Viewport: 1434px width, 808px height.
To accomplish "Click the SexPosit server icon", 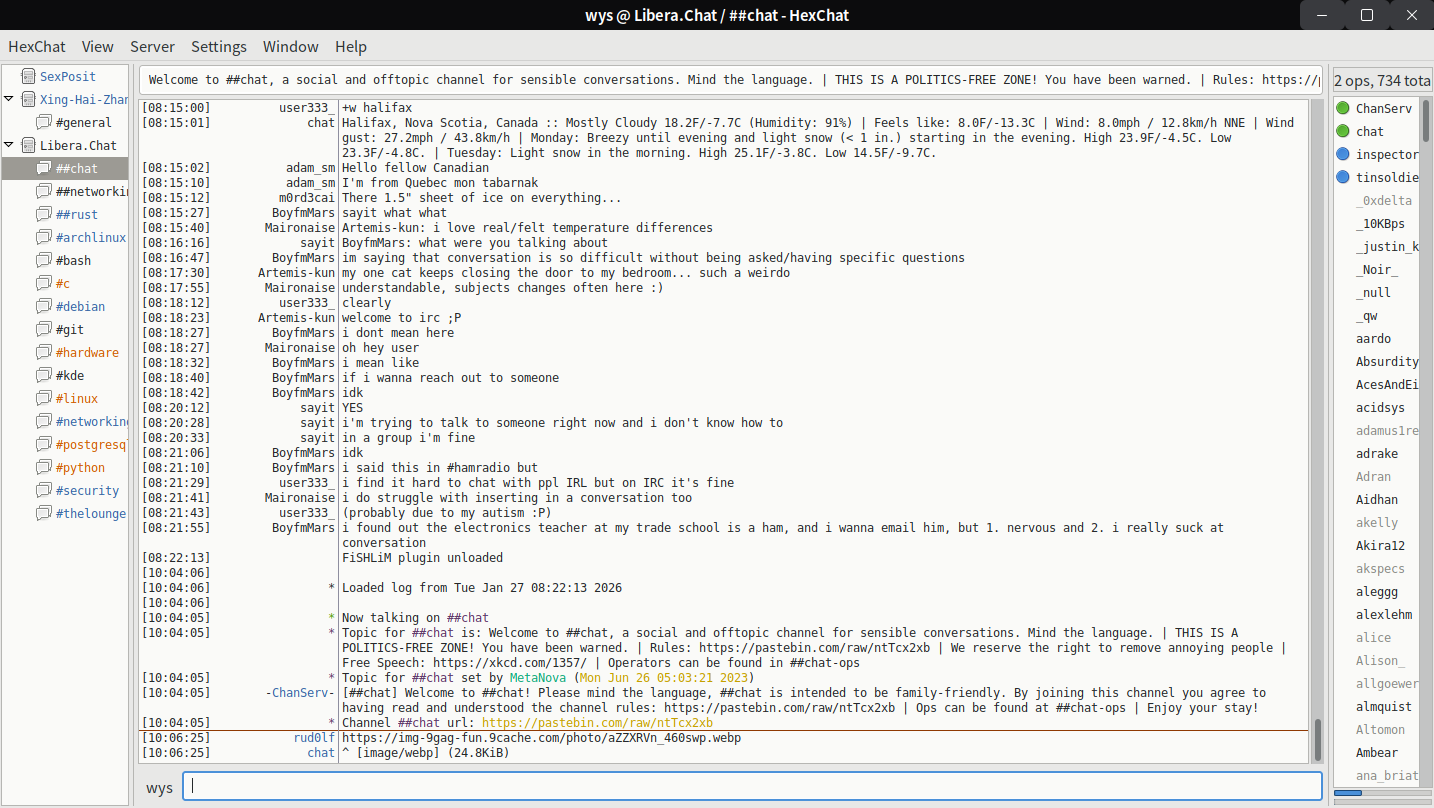I will tap(27, 77).
